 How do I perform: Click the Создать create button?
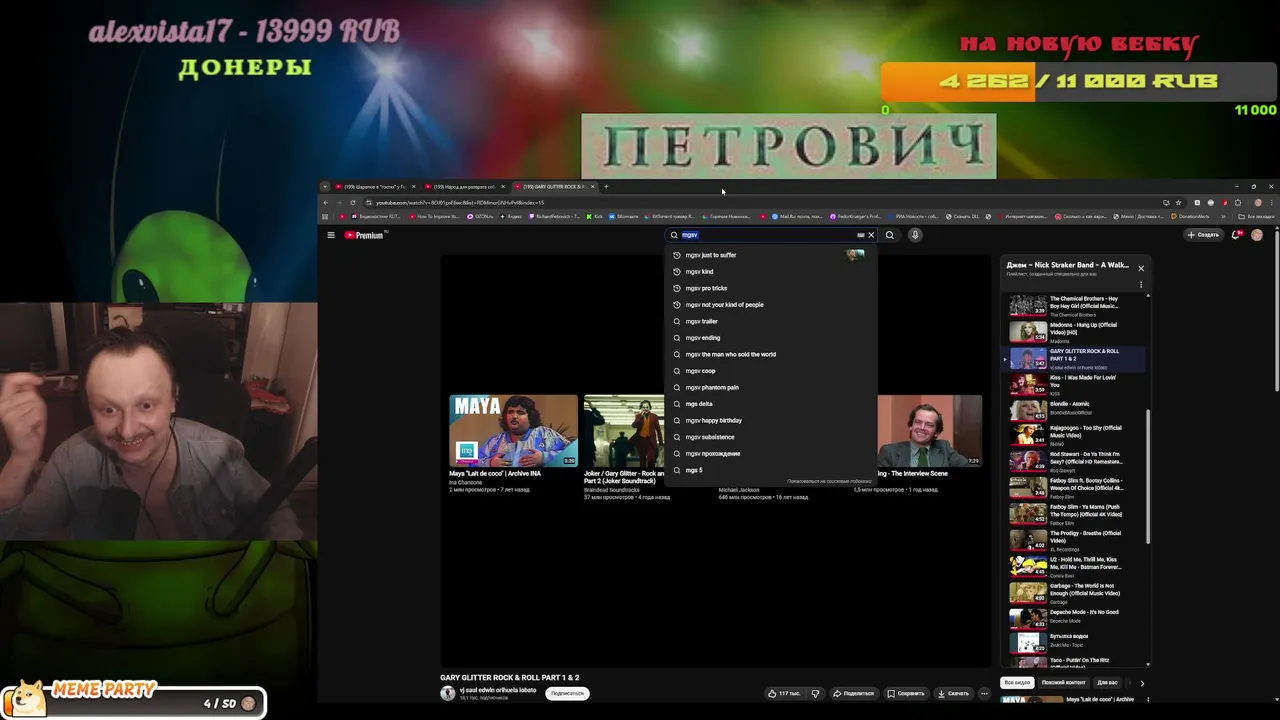coord(1203,235)
